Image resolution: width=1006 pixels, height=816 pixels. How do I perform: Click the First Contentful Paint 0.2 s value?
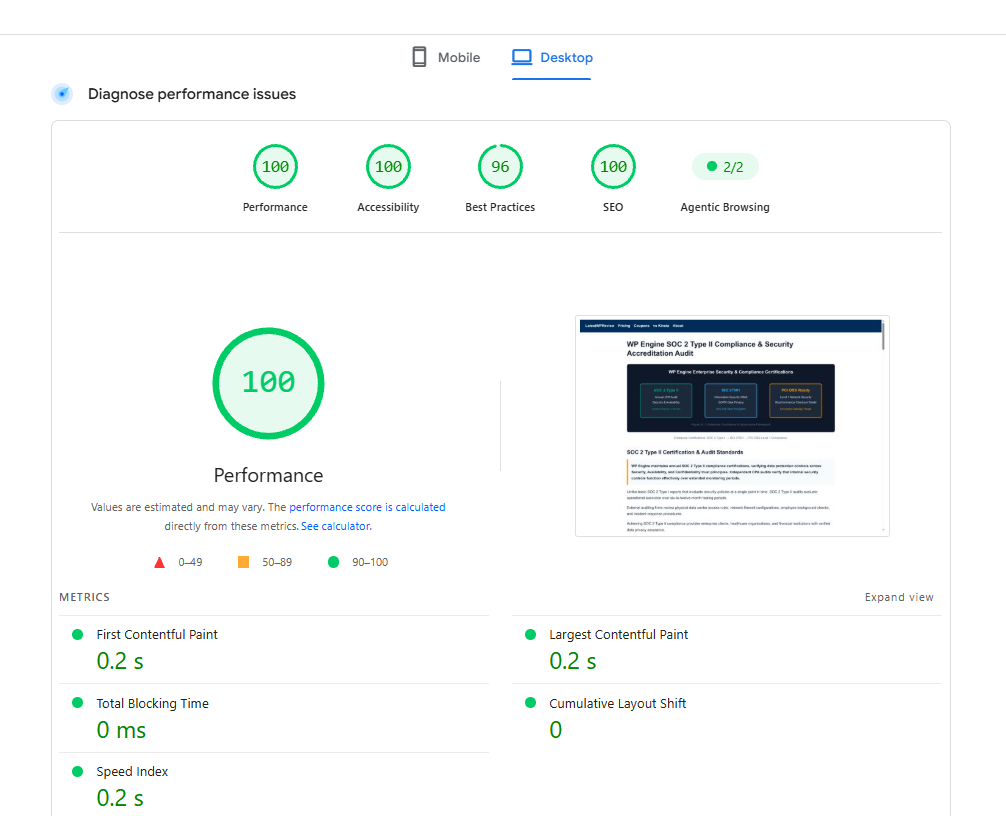click(120, 661)
